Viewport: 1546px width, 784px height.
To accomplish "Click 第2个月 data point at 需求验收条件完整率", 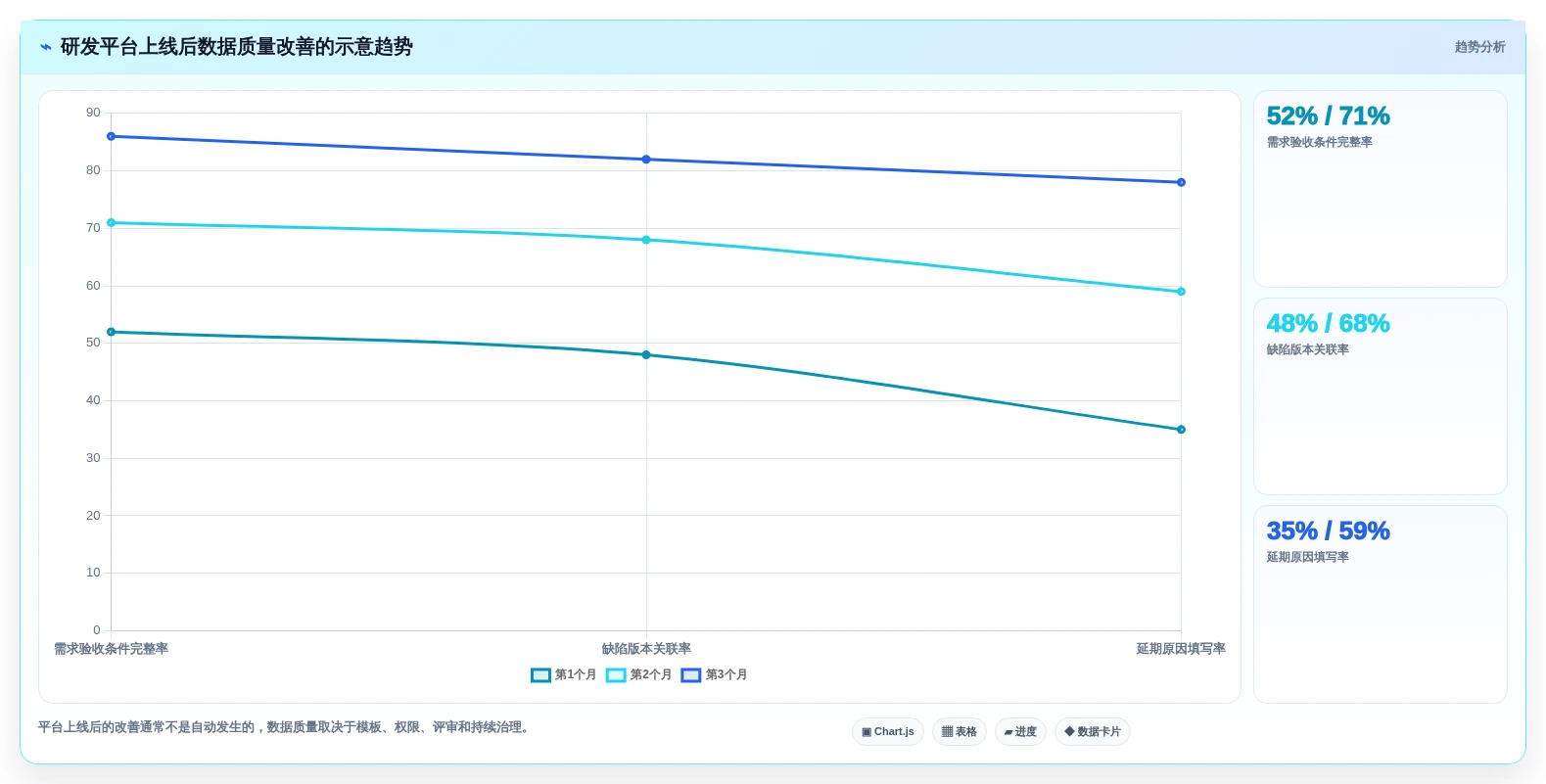I will pos(111,223).
